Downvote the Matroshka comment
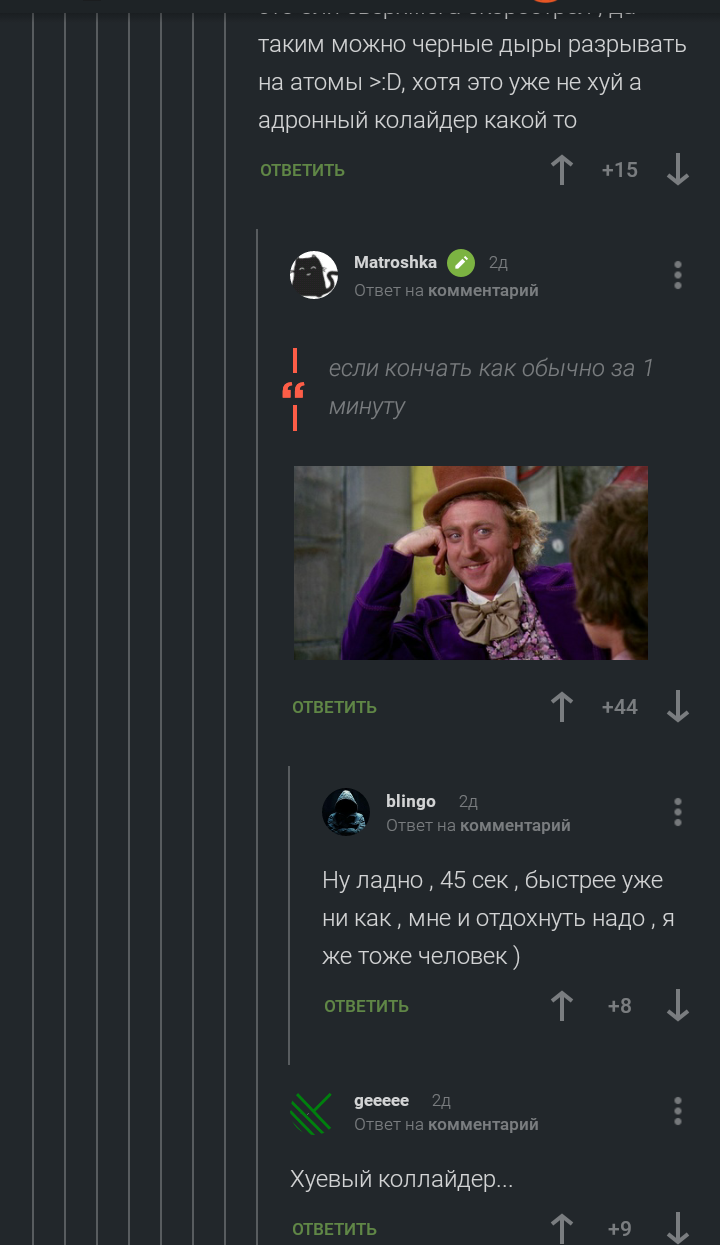This screenshot has height=1245, width=720. 678,707
